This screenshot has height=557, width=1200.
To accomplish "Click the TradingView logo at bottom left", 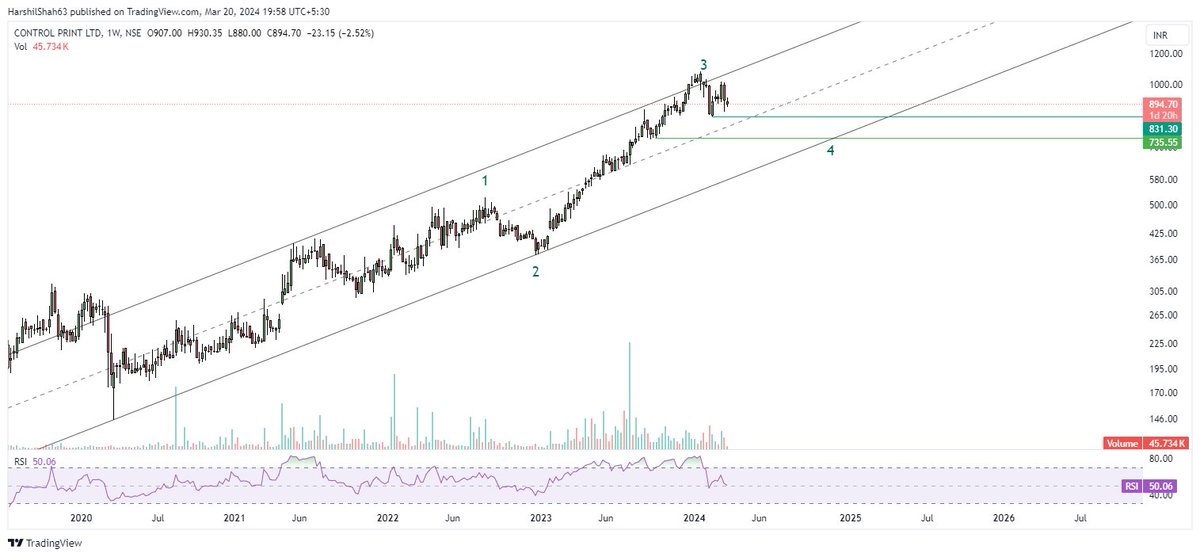I will [x=44, y=544].
